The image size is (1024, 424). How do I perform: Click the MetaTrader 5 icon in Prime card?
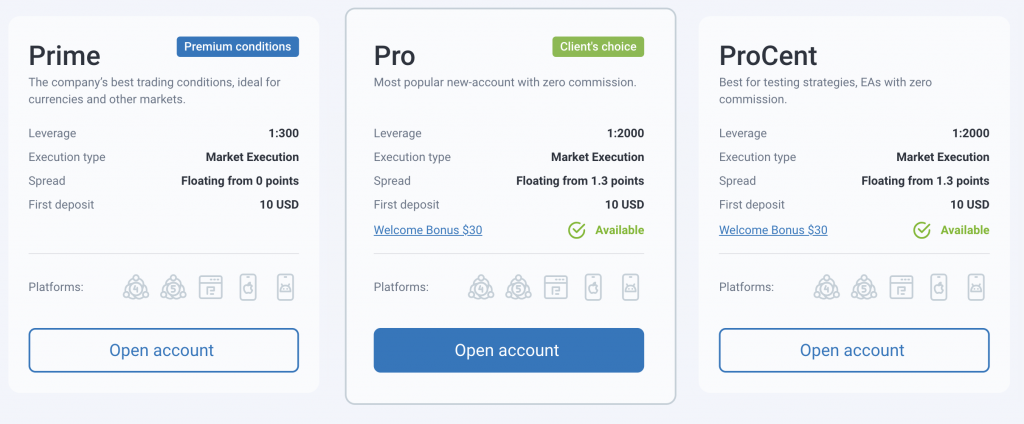tap(174, 287)
